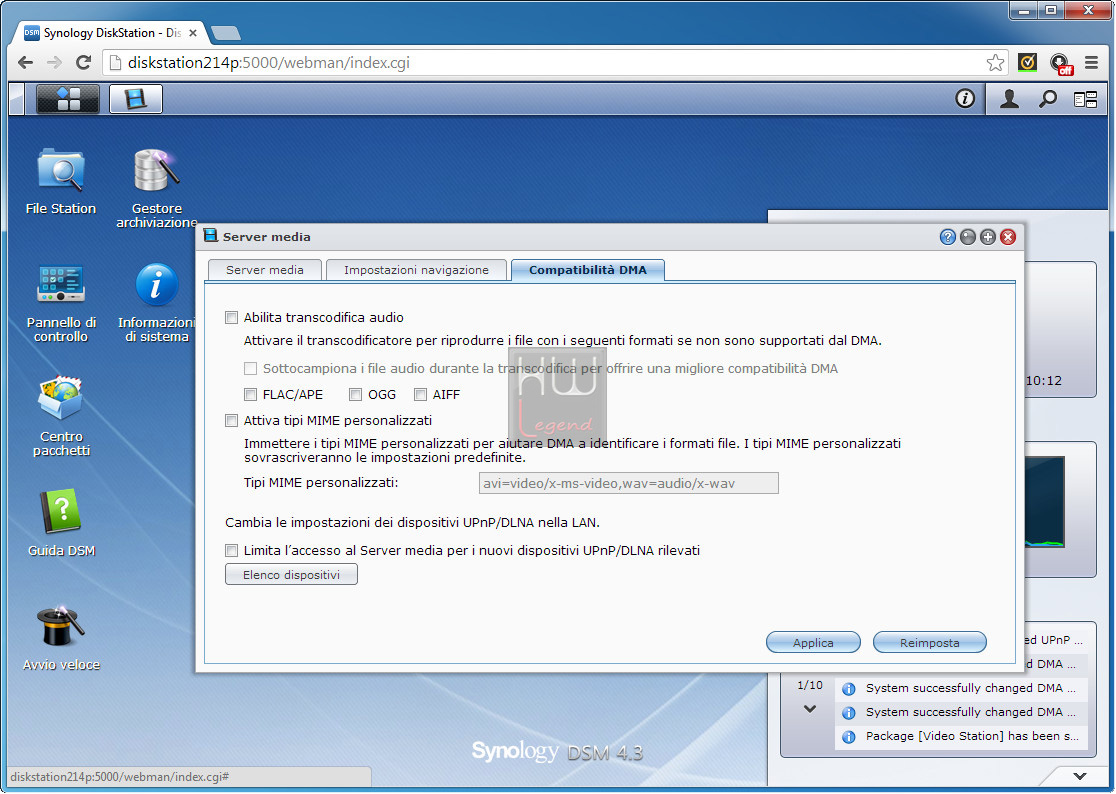Enable Attiva tipi MIME personalizzati
The image size is (1116, 794).
[231, 420]
